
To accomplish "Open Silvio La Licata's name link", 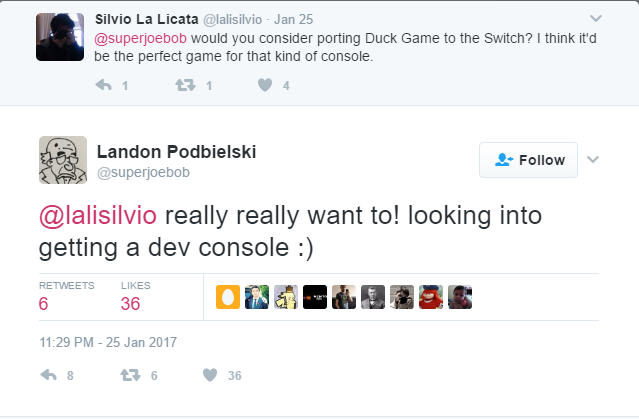I will tap(147, 19).
